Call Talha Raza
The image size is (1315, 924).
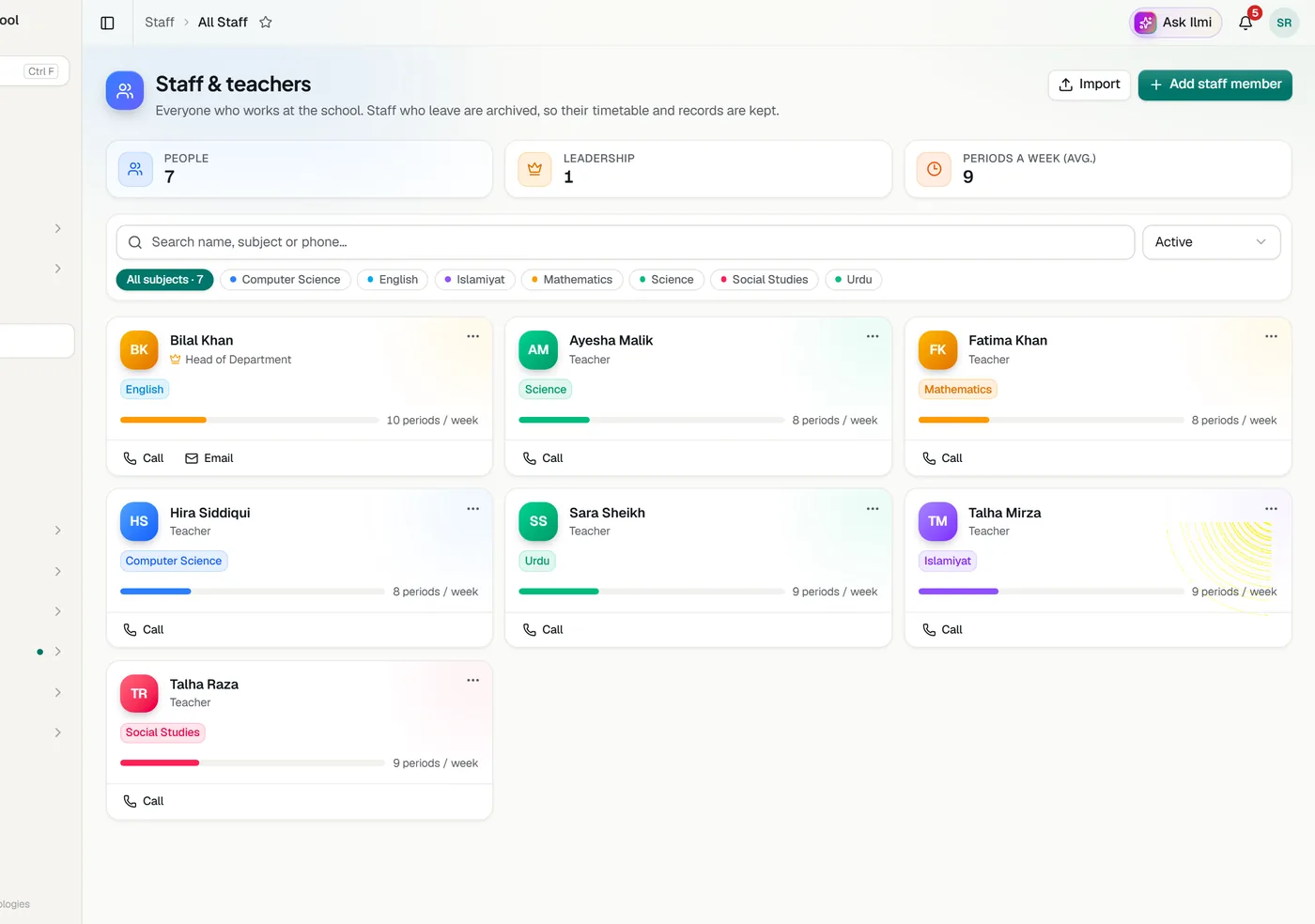coord(144,801)
